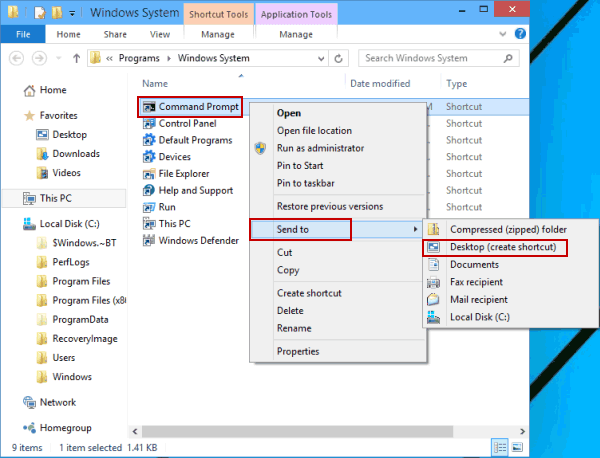Image resolution: width=600 pixels, height=458 pixels.
Task: Click the Help and Support icon
Action: pyautogui.click(x=149, y=190)
